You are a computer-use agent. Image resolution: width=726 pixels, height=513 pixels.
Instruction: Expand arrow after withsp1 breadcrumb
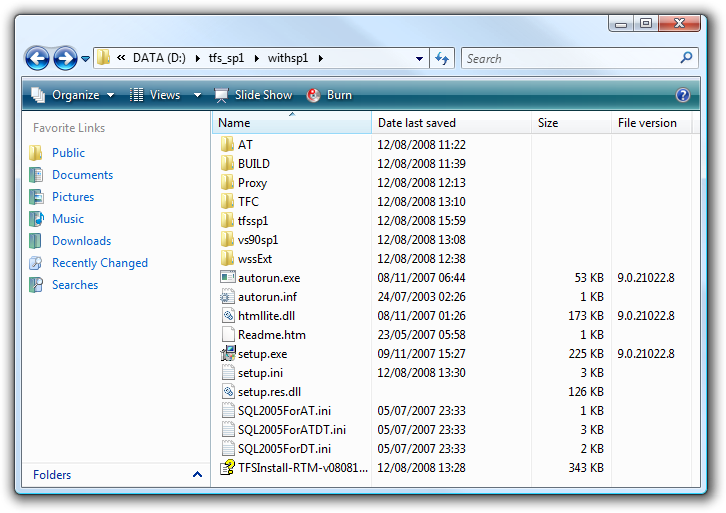[320, 58]
